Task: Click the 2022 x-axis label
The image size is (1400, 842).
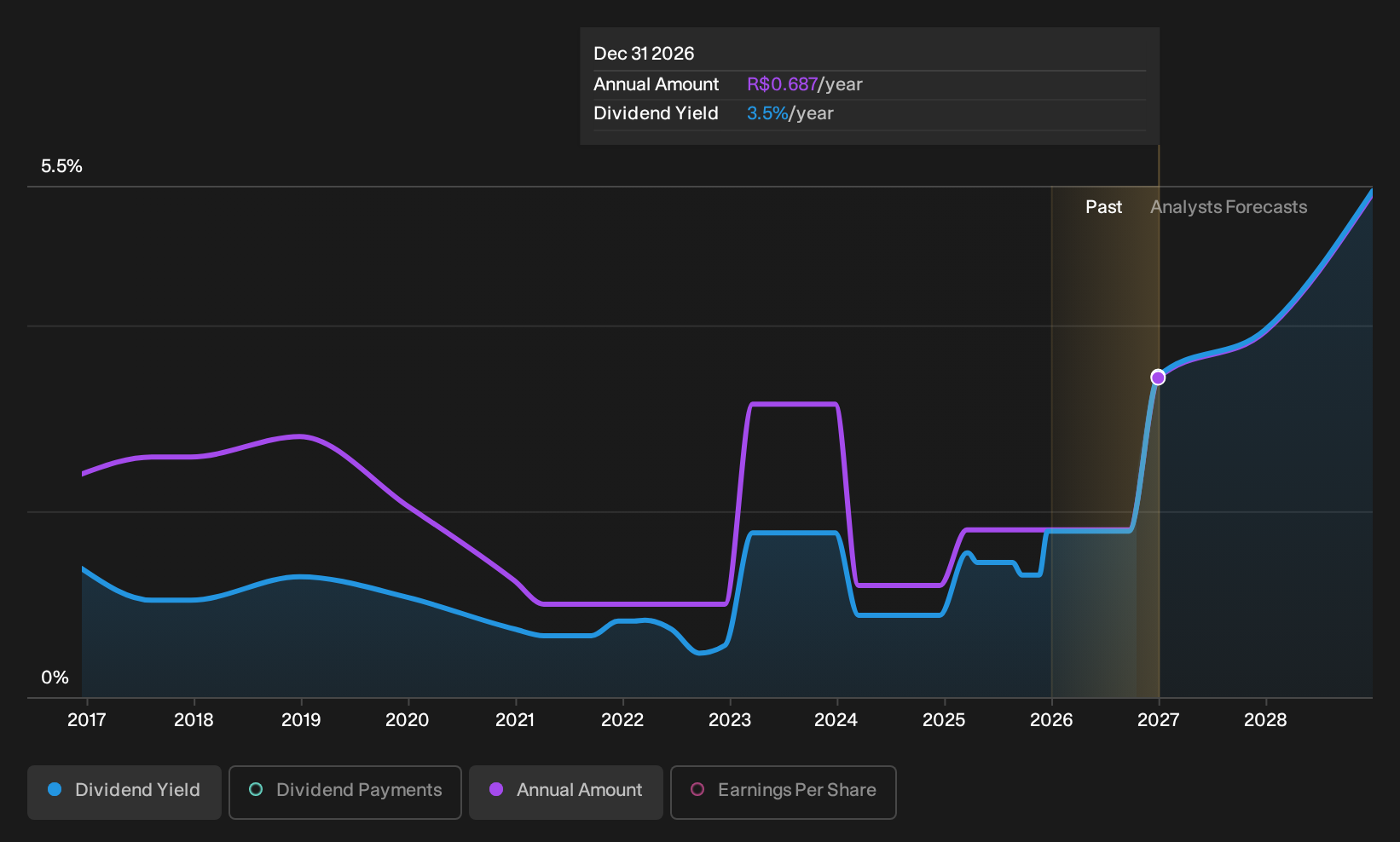Action: (622, 720)
